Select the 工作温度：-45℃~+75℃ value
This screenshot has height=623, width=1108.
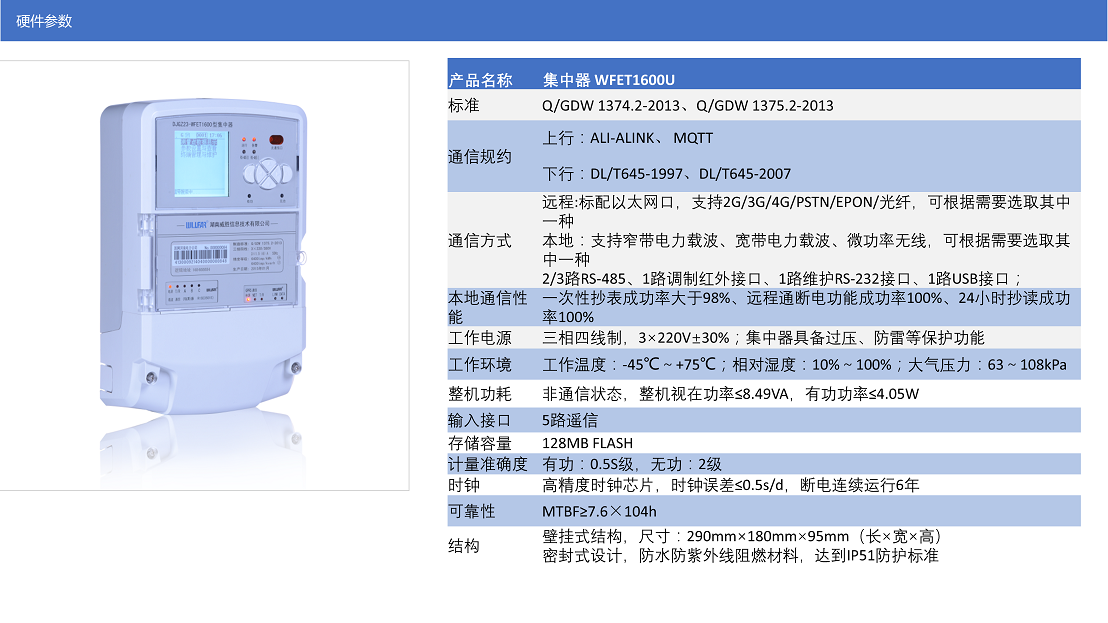point(804,364)
